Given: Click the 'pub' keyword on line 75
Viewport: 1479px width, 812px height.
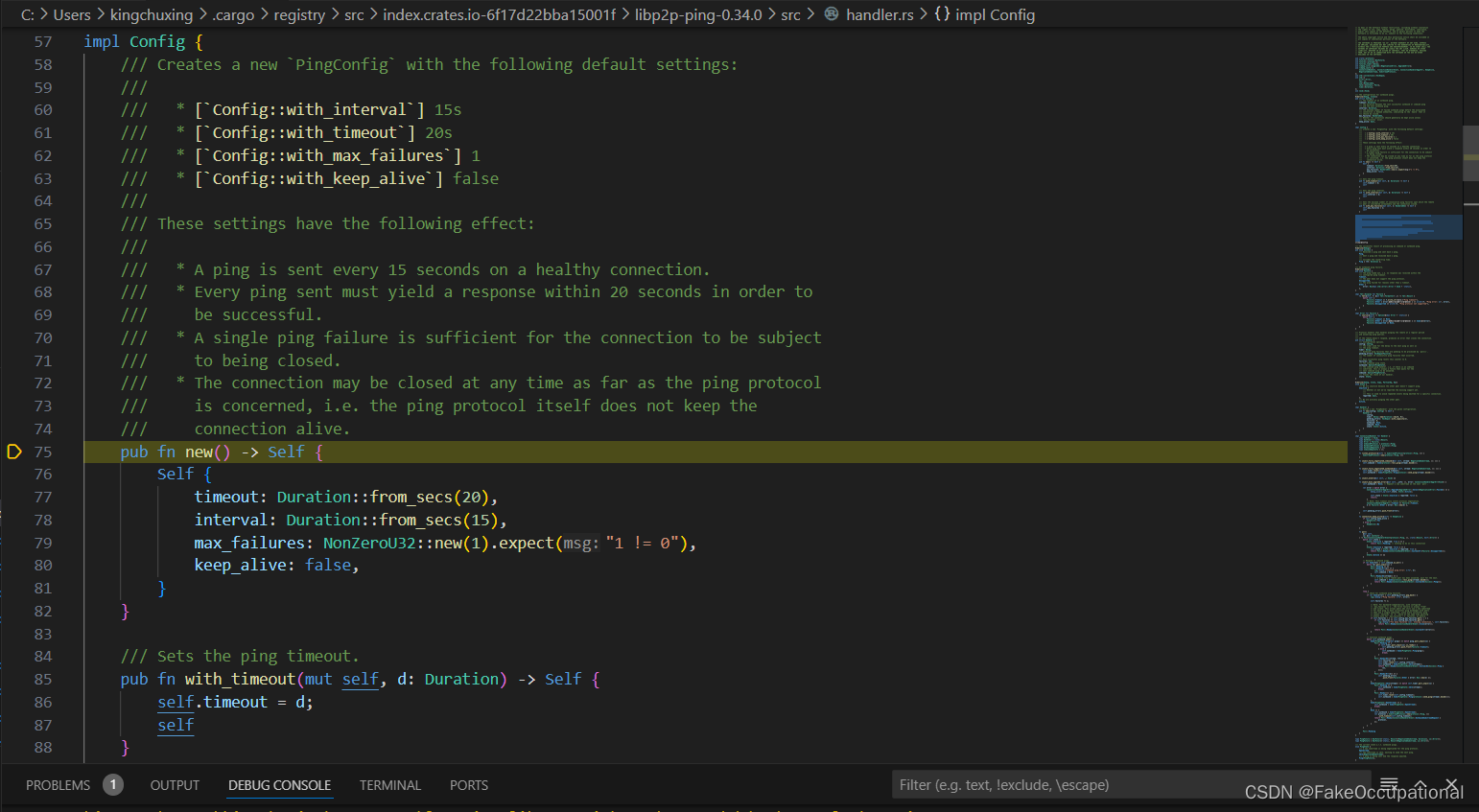Looking at the screenshot, I should coord(134,452).
